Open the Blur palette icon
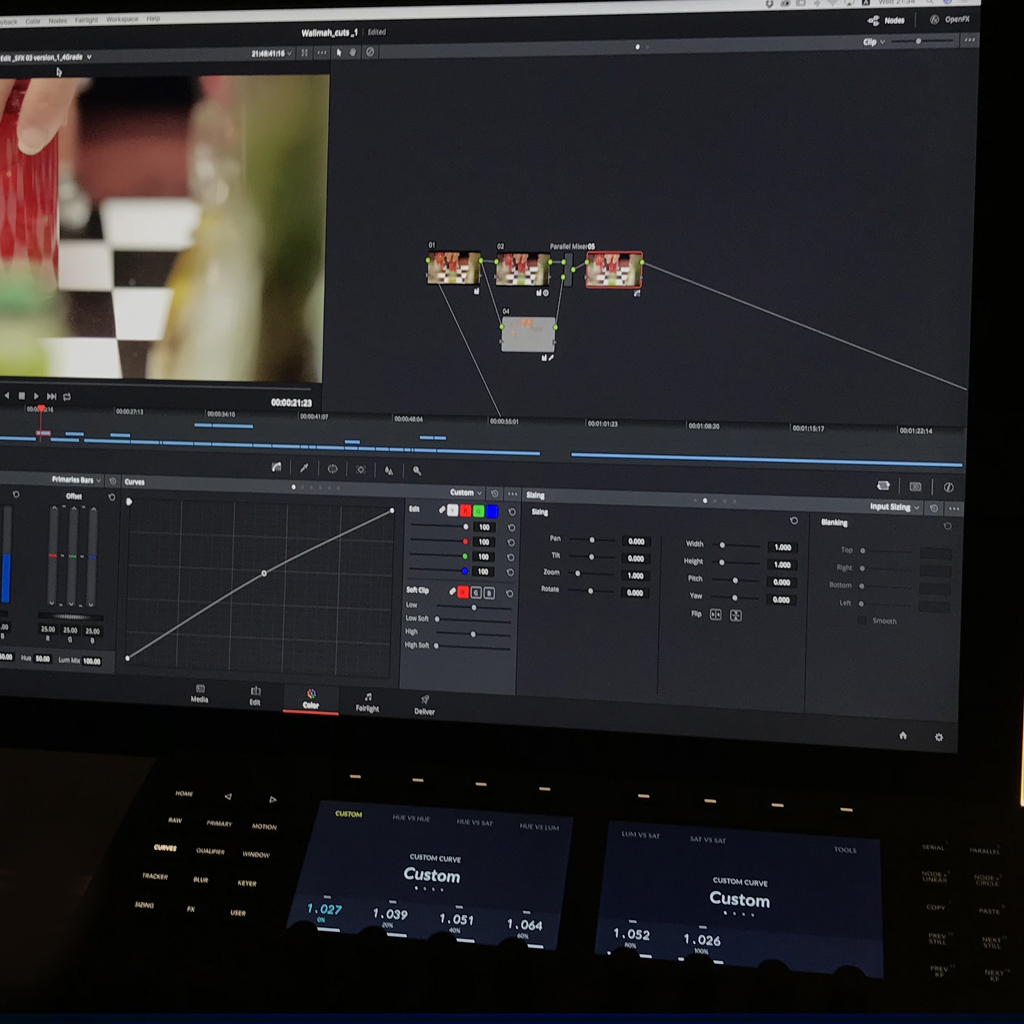Image resolution: width=1024 pixels, height=1024 pixels. pos(389,470)
